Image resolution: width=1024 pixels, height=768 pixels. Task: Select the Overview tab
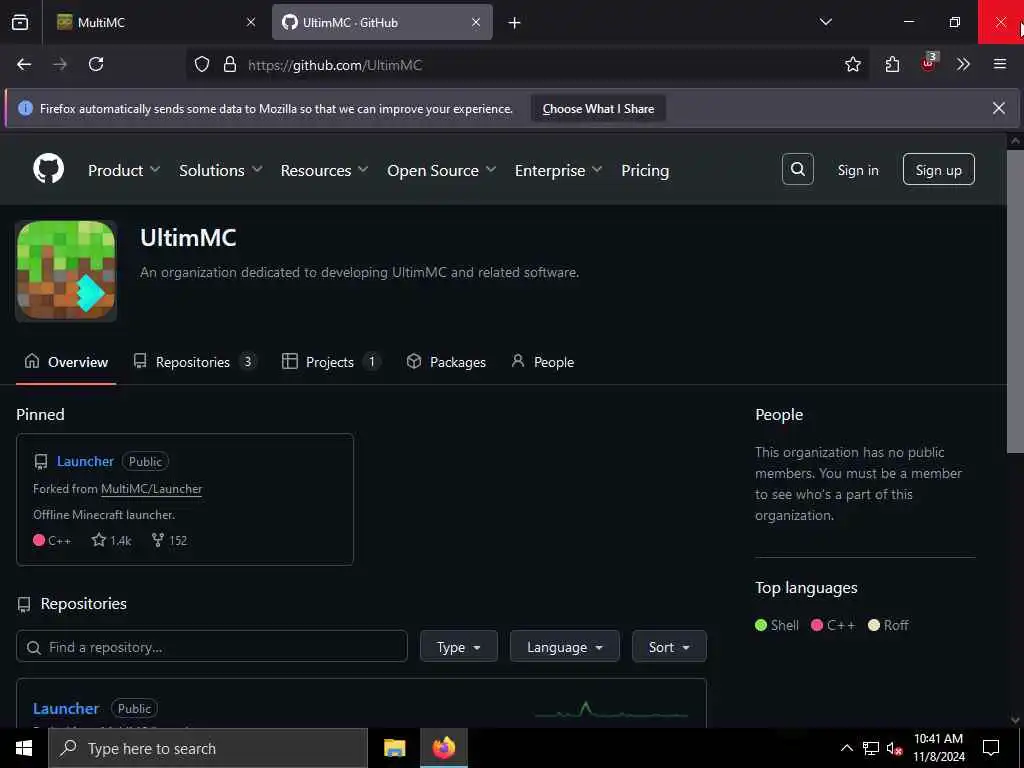(x=66, y=362)
